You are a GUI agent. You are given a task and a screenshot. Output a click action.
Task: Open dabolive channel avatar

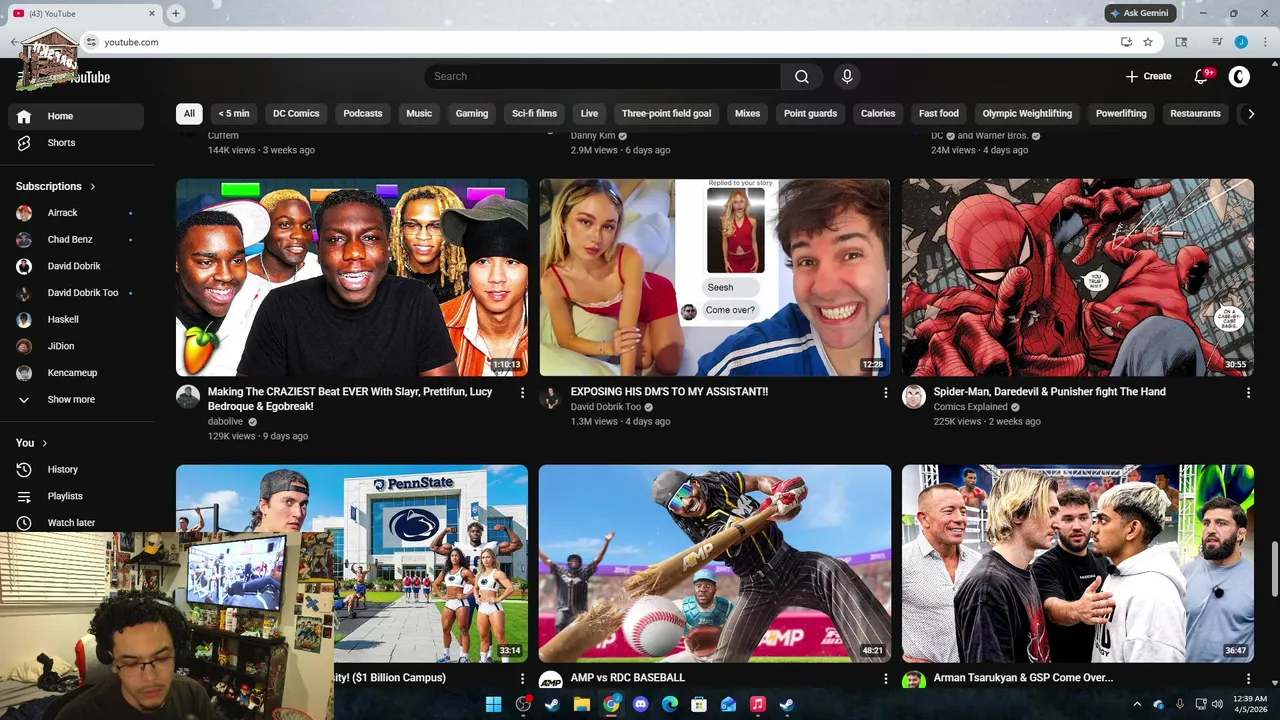pos(188,397)
